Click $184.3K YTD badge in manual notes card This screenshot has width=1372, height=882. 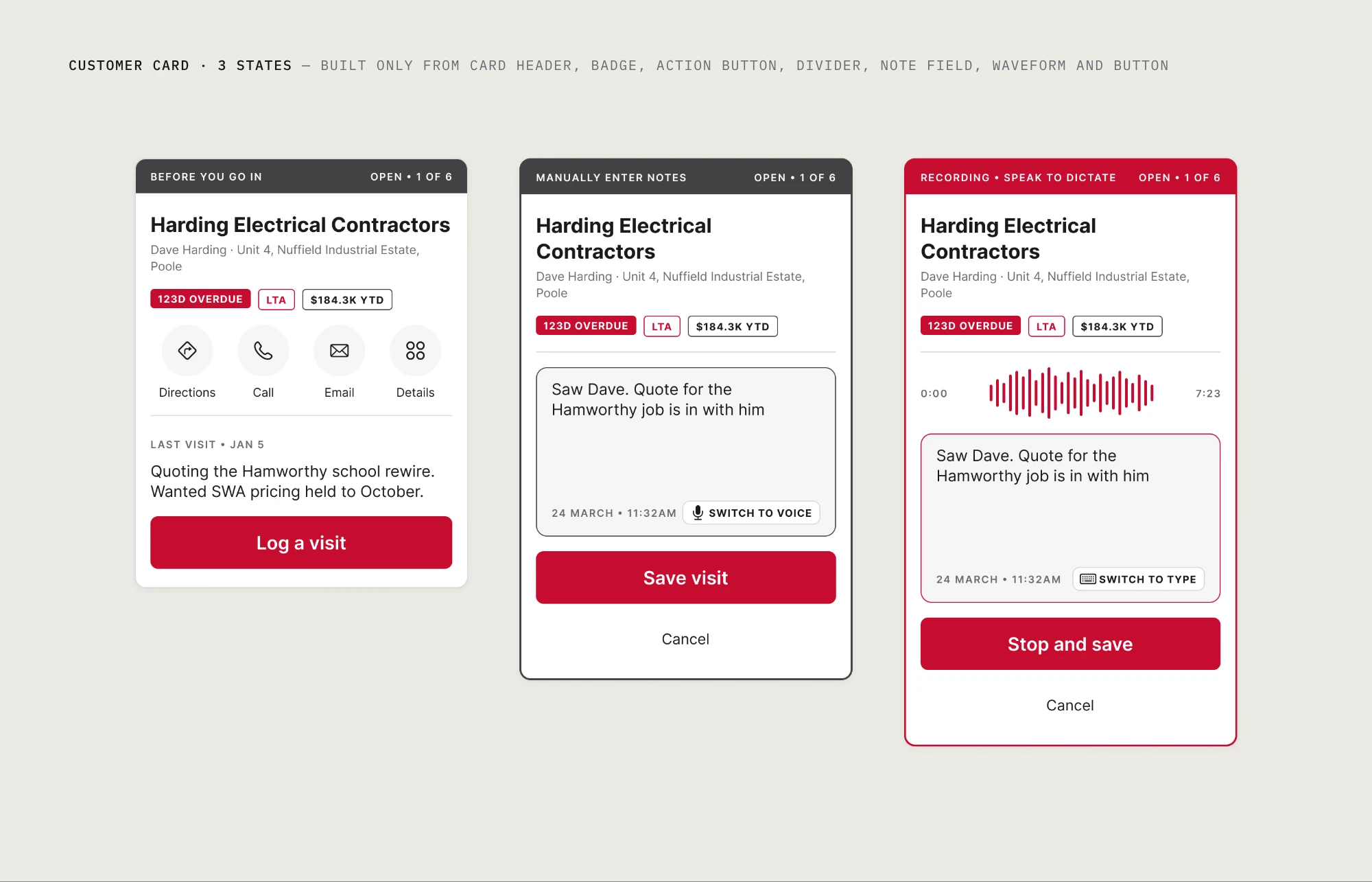pyautogui.click(x=733, y=326)
